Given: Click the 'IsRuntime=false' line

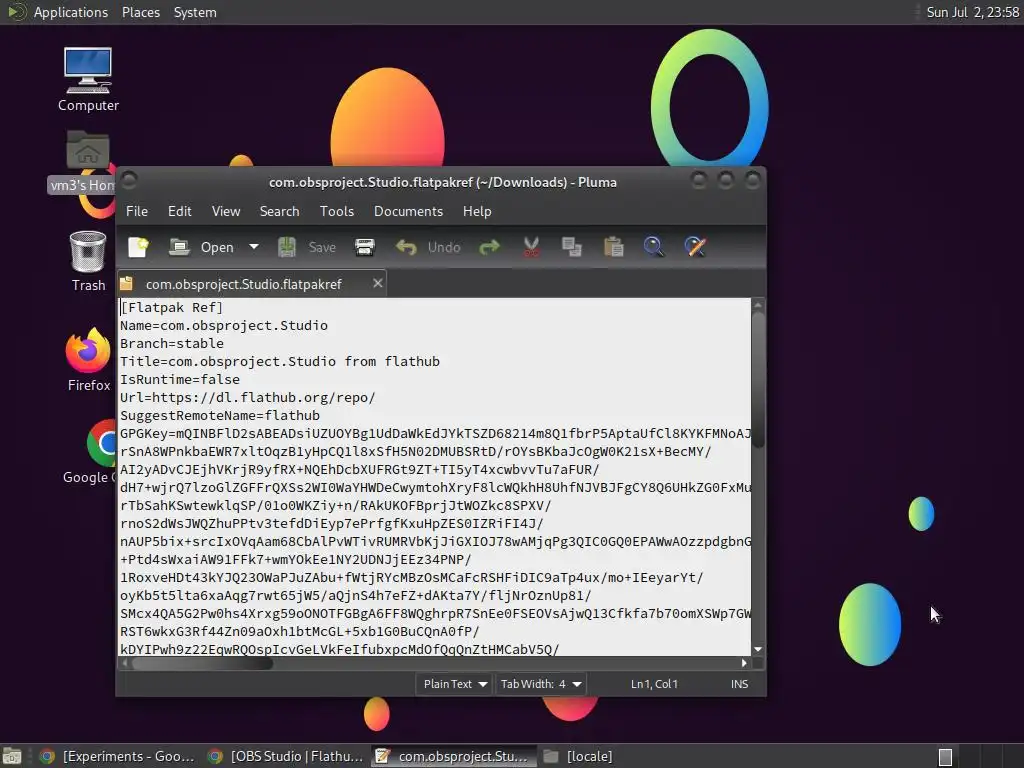Looking at the screenshot, I should pyautogui.click(x=180, y=379).
